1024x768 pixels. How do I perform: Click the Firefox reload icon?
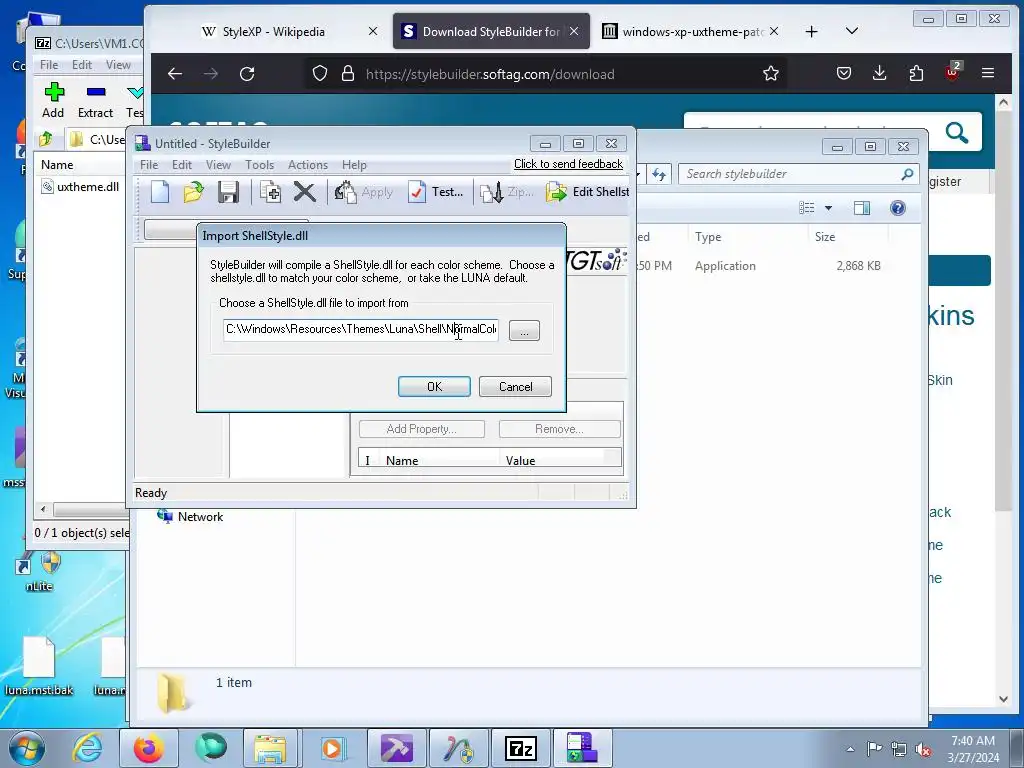[247, 74]
